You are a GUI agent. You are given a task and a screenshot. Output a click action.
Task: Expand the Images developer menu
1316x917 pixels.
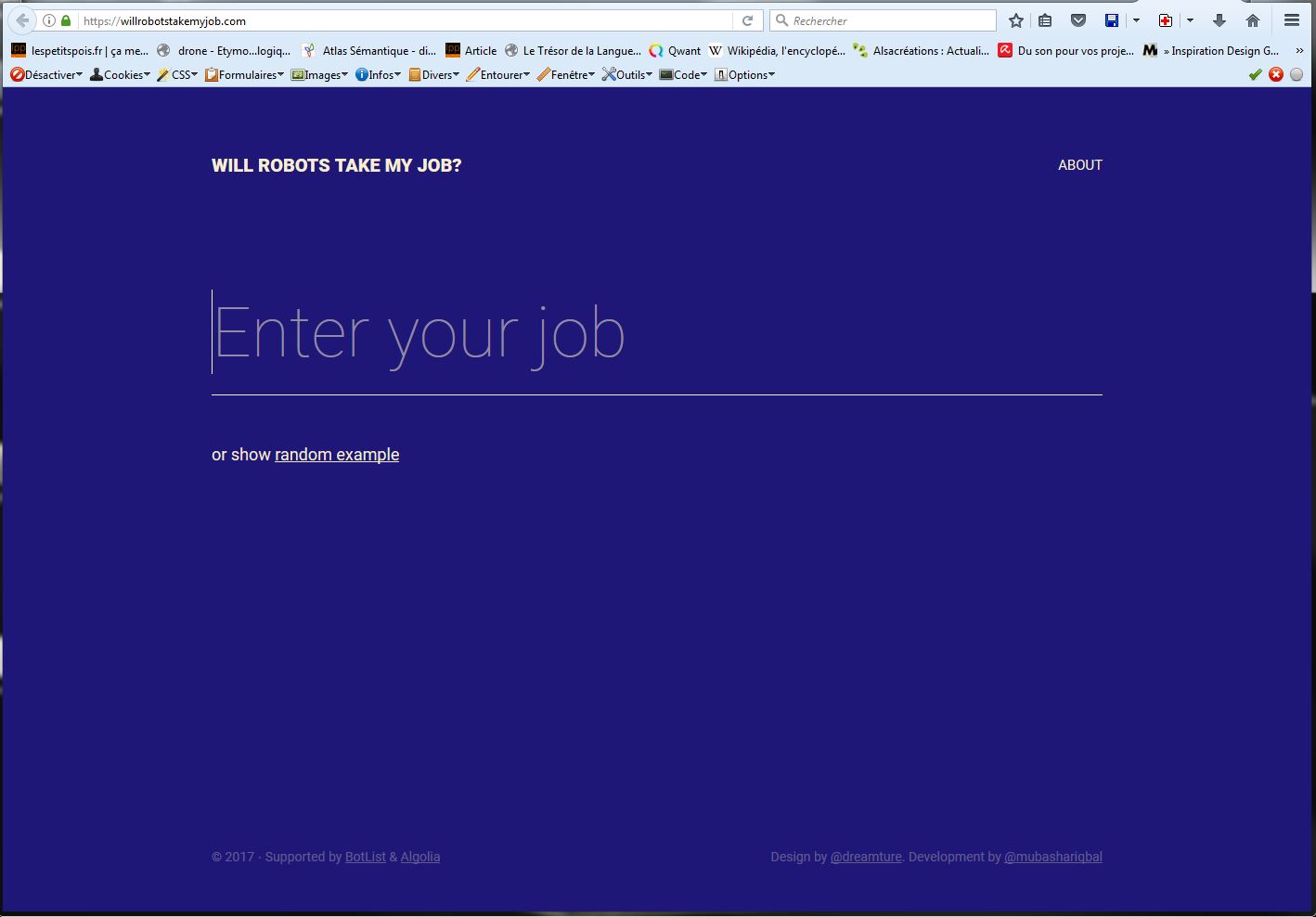(319, 74)
